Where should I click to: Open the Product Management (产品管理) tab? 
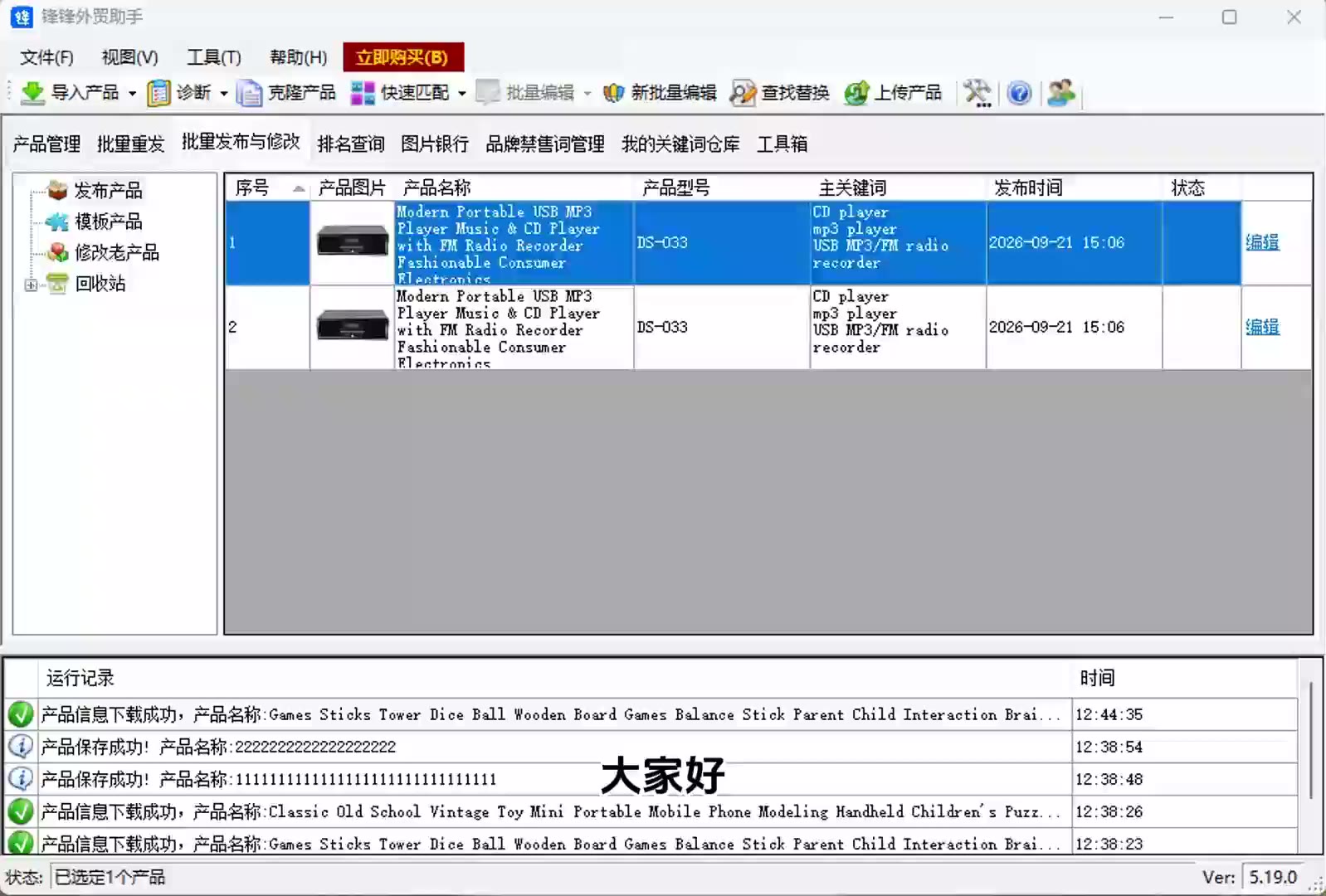46,144
